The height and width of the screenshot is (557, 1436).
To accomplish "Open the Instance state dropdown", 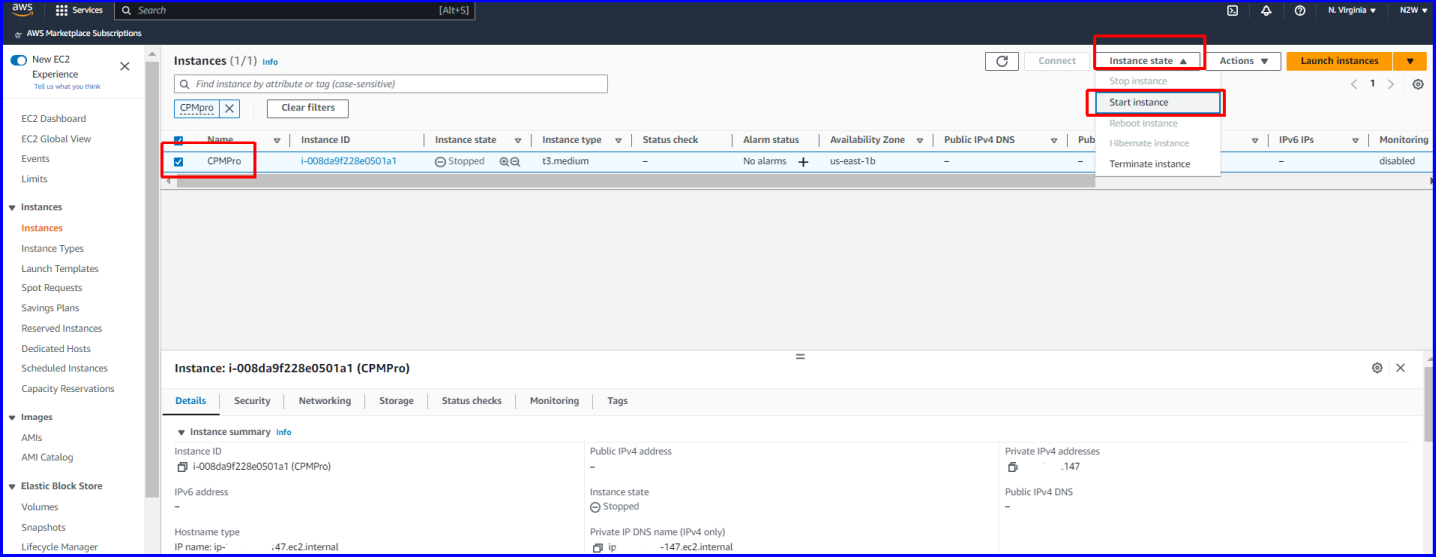I will [1147, 61].
